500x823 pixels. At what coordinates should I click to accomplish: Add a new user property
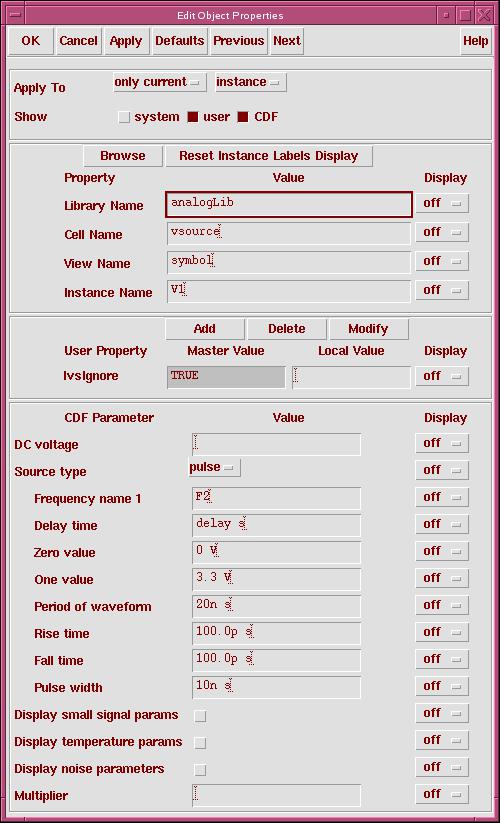tap(205, 329)
